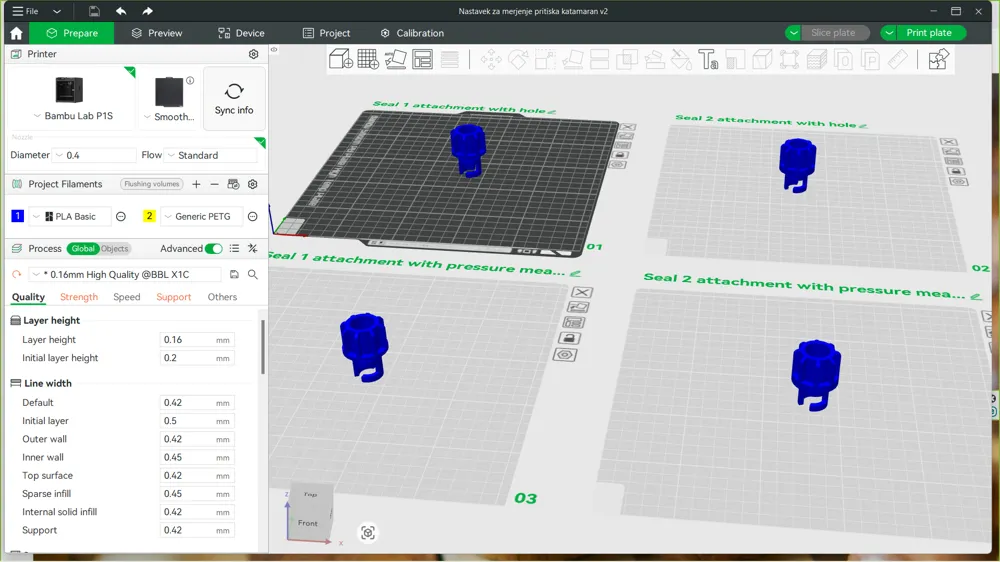Toggle the lock on plate 03
The height and width of the screenshot is (562, 1000).
[x=570, y=338]
